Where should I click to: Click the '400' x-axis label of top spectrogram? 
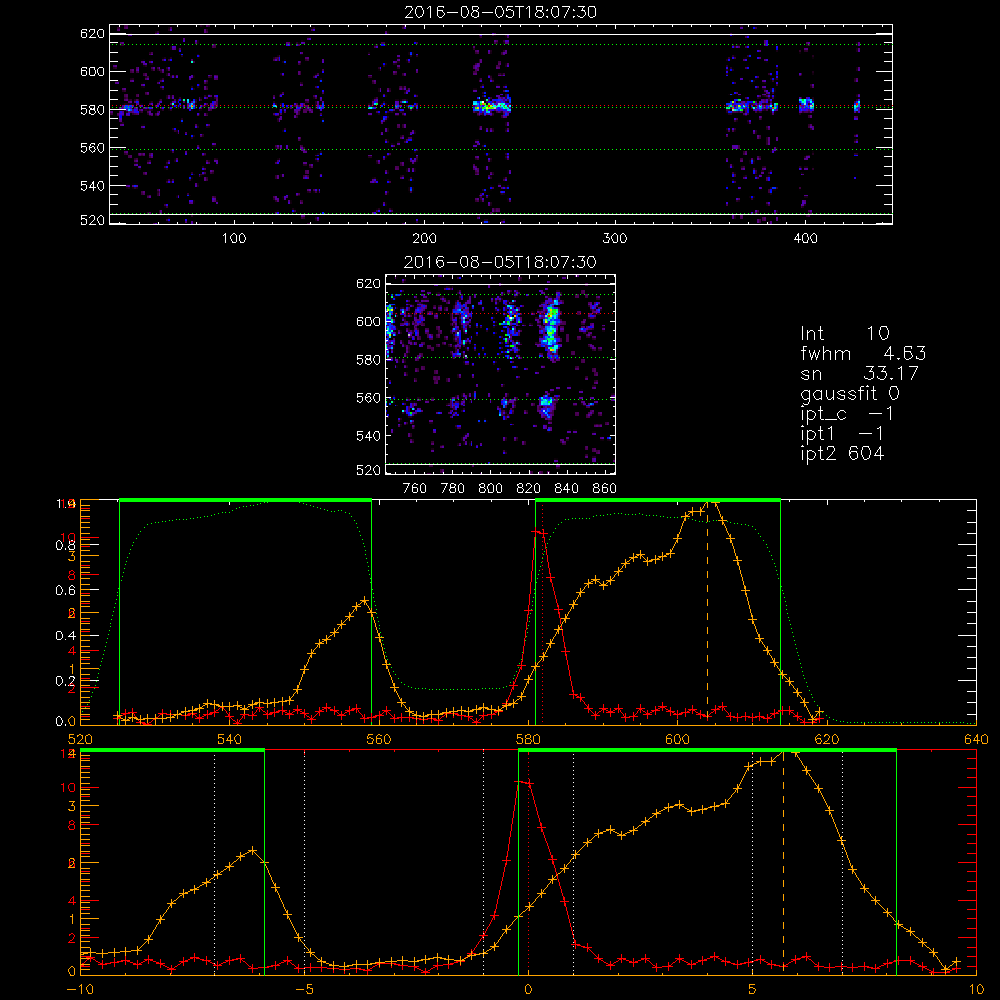pyautogui.click(x=805, y=239)
